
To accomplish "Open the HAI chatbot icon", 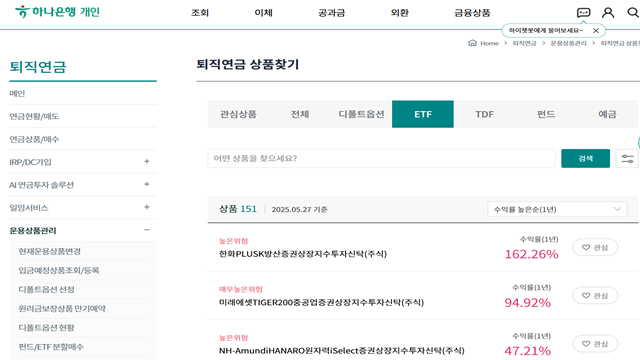I will 583,13.
